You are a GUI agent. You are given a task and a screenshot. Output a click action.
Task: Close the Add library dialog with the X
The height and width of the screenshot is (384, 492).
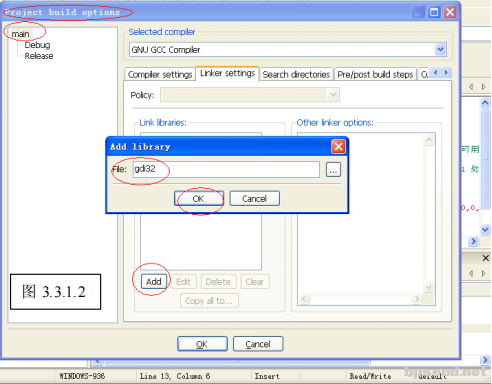(x=338, y=147)
